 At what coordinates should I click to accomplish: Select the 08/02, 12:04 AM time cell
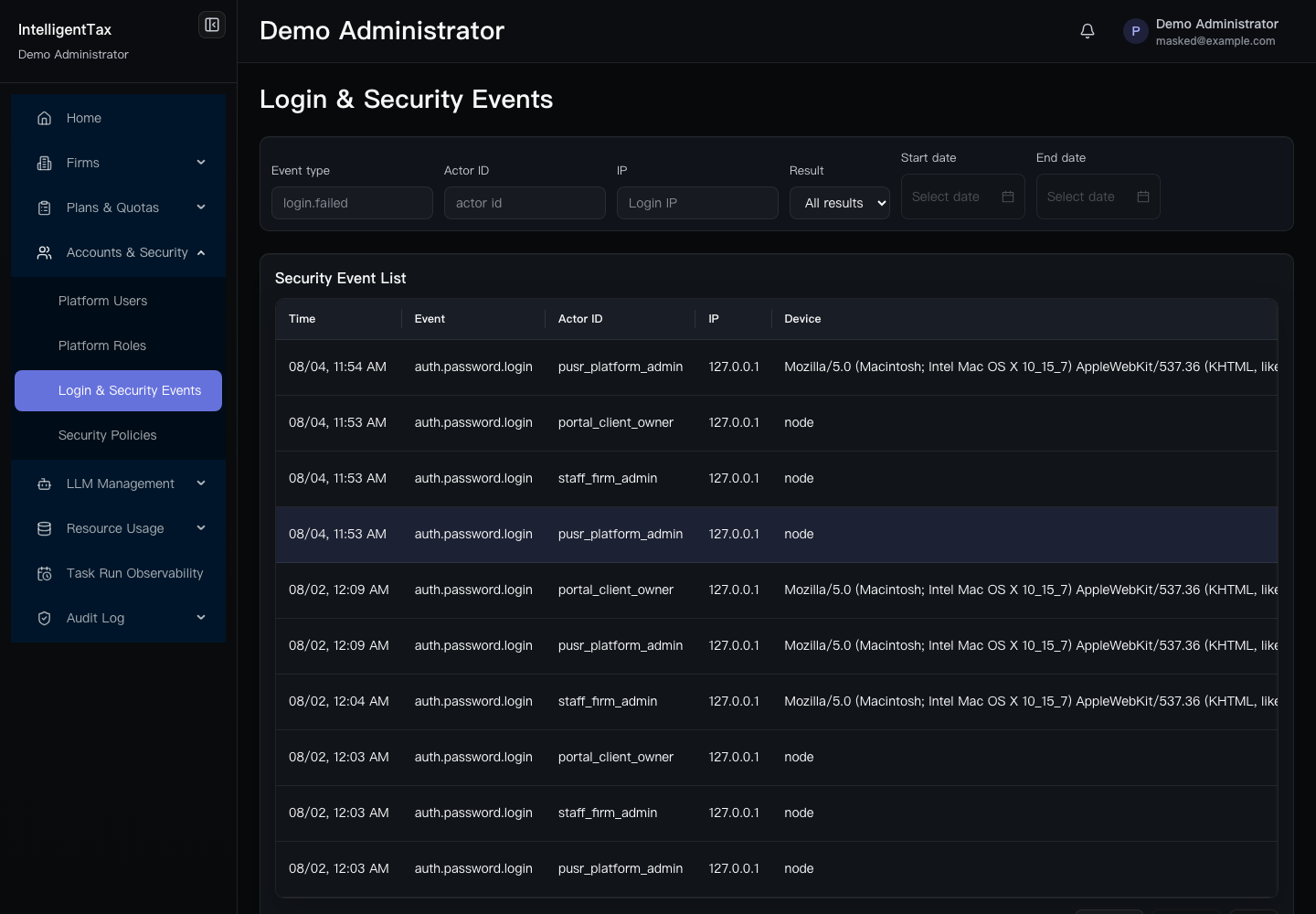pyautogui.click(x=339, y=701)
